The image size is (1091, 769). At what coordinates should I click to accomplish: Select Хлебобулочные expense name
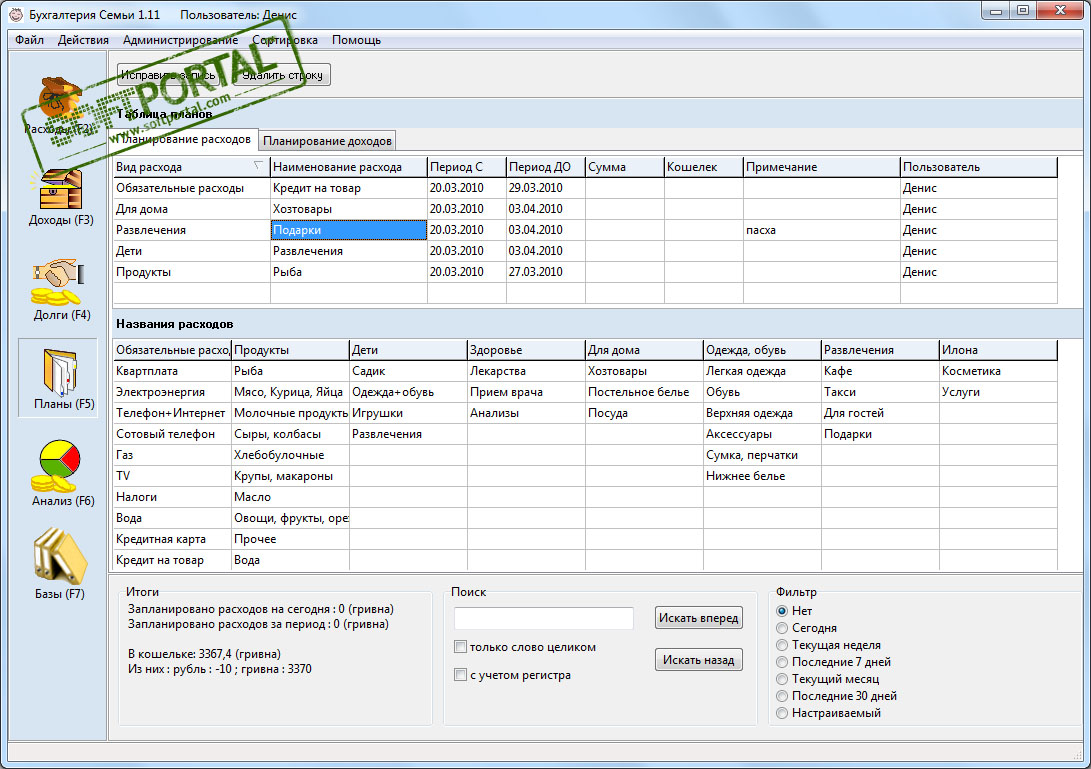pos(290,455)
